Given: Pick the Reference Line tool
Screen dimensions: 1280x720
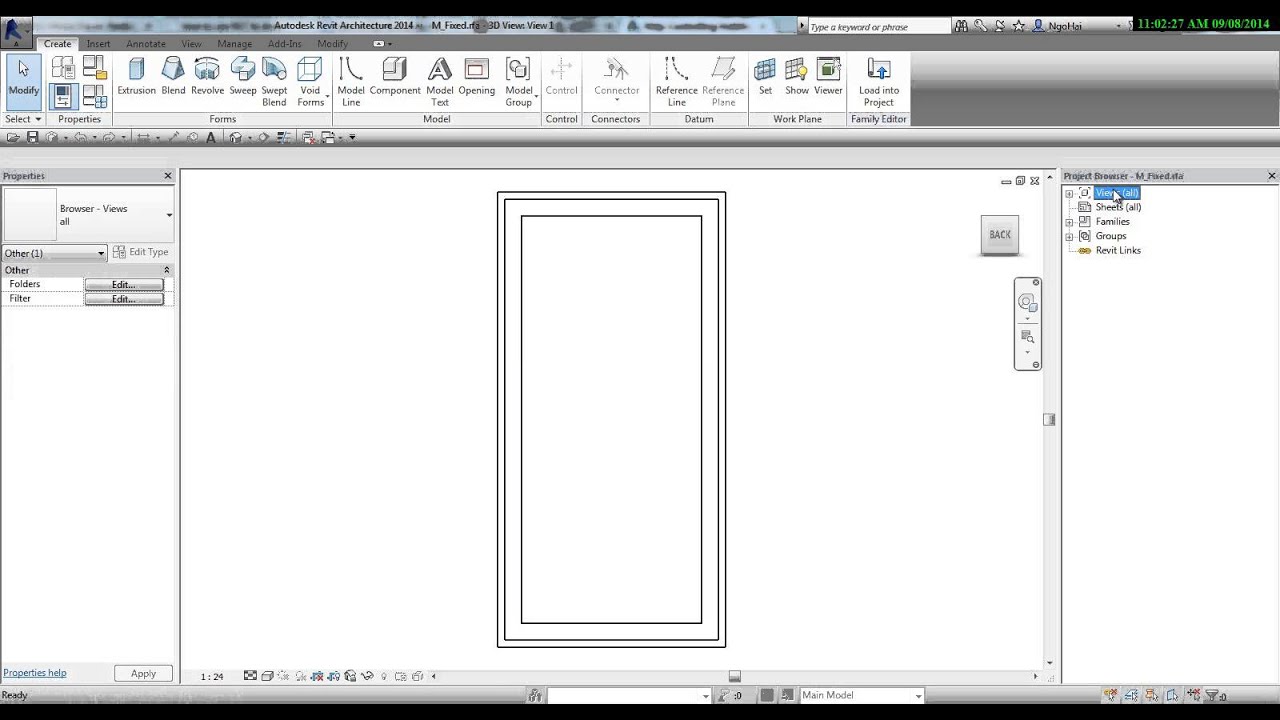Looking at the screenshot, I should pyautogui.click(x=677, y=82).
